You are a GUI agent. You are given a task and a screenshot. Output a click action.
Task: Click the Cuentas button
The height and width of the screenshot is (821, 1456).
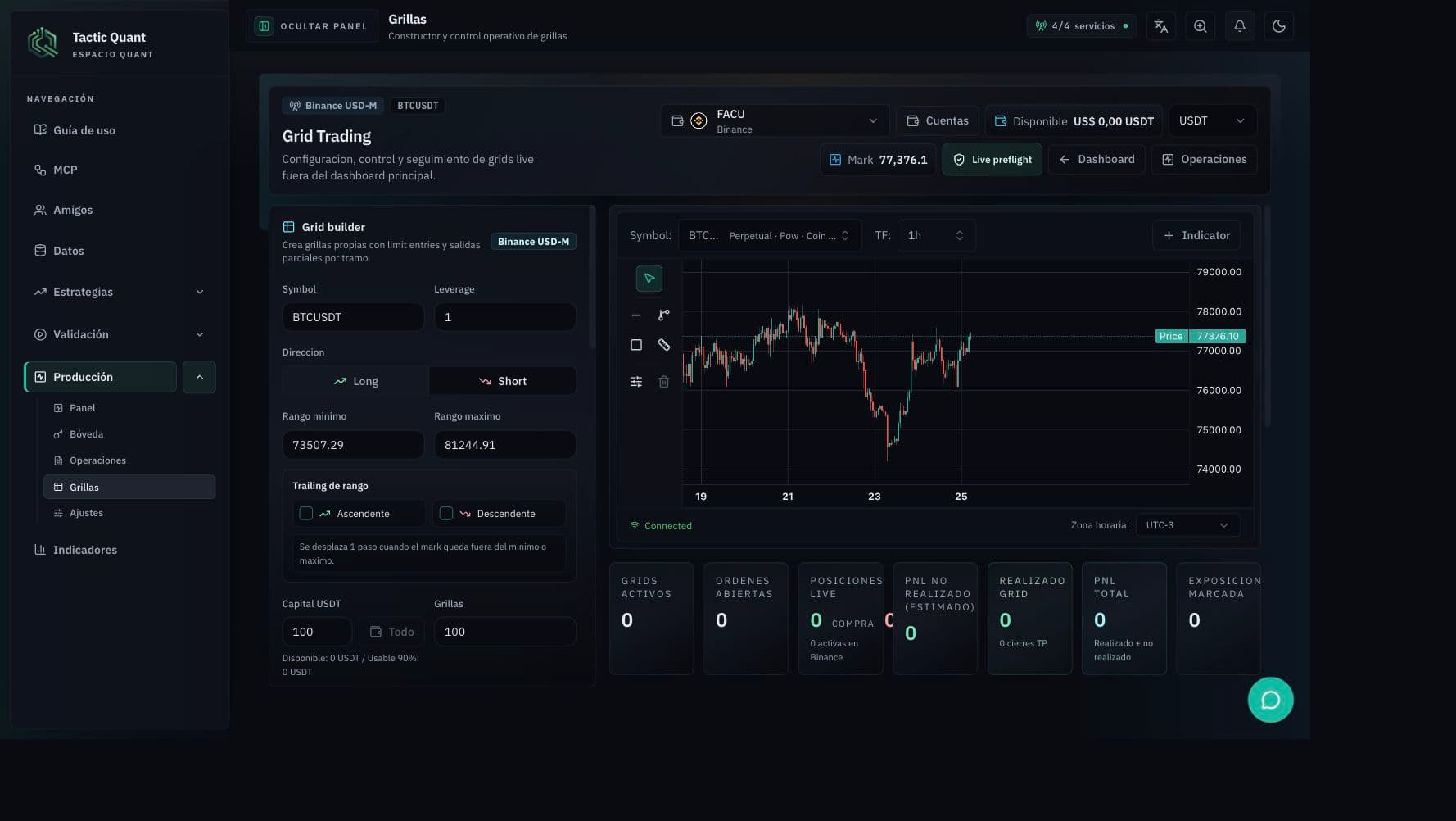click(x=938, y=120)
